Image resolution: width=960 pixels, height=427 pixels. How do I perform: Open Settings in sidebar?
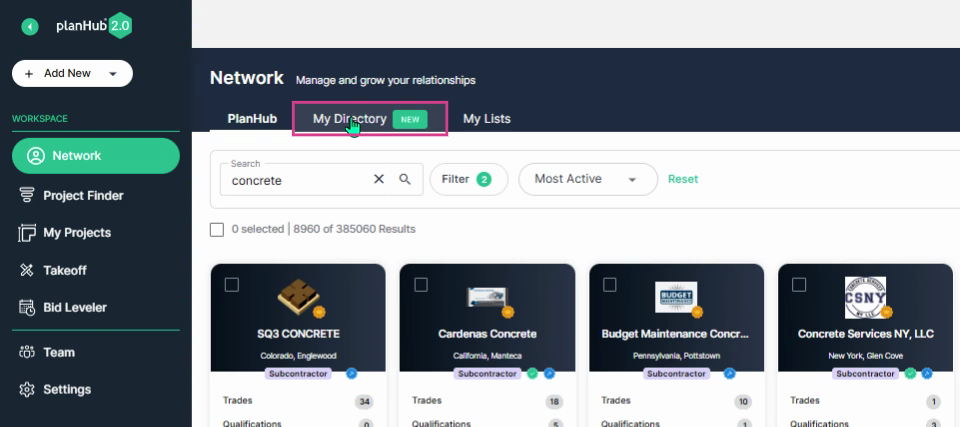[67, 390]
